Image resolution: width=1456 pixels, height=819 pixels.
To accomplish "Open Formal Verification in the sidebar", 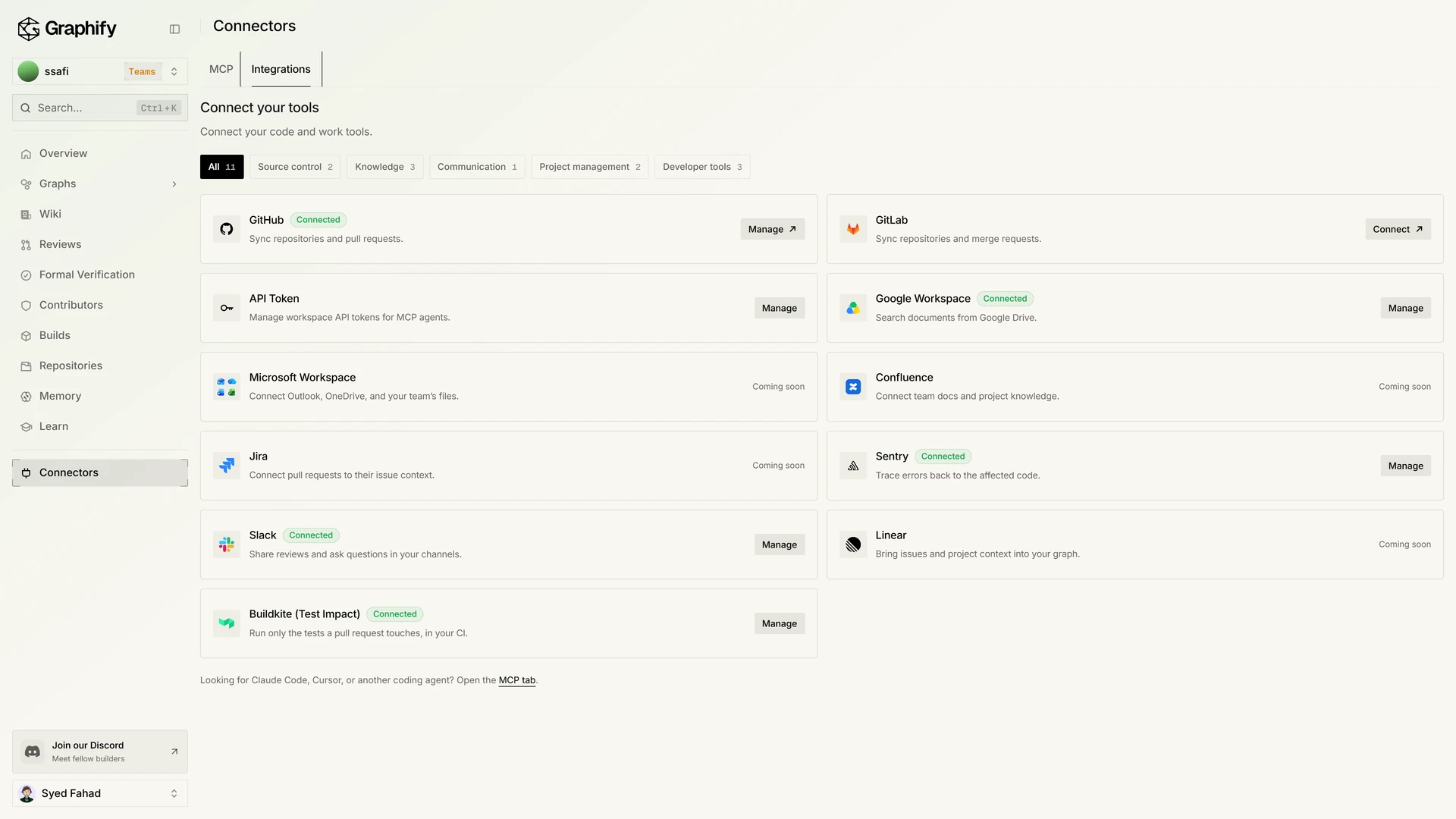I will tap(100, 275).
